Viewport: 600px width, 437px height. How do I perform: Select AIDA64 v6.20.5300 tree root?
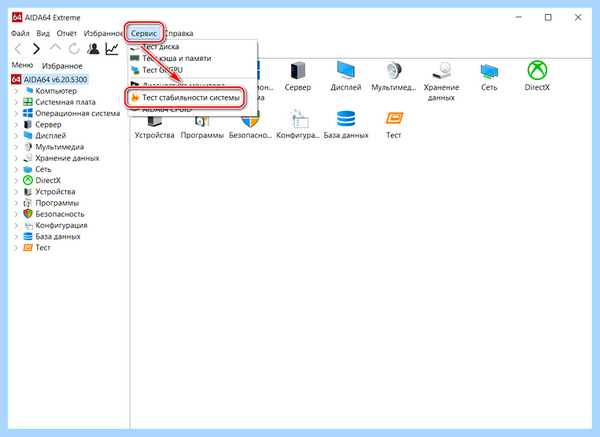pos(50,80)
